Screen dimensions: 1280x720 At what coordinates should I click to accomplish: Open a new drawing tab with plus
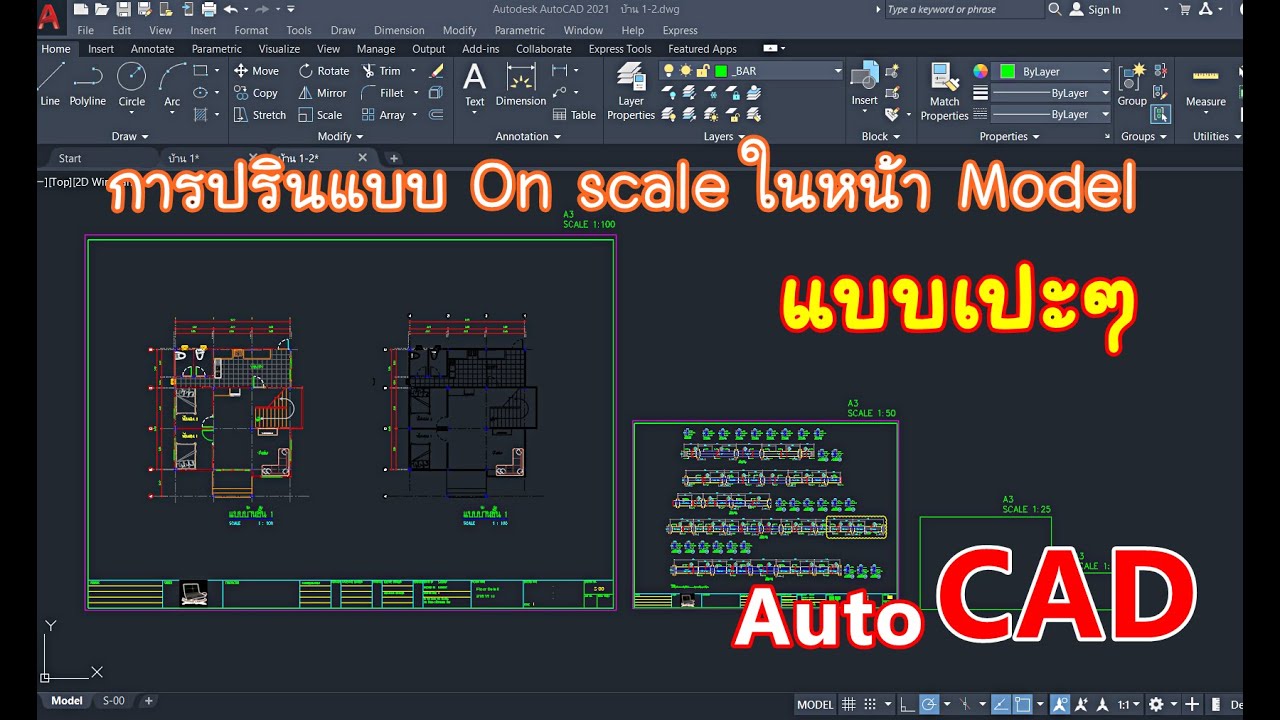pos(394,158)
